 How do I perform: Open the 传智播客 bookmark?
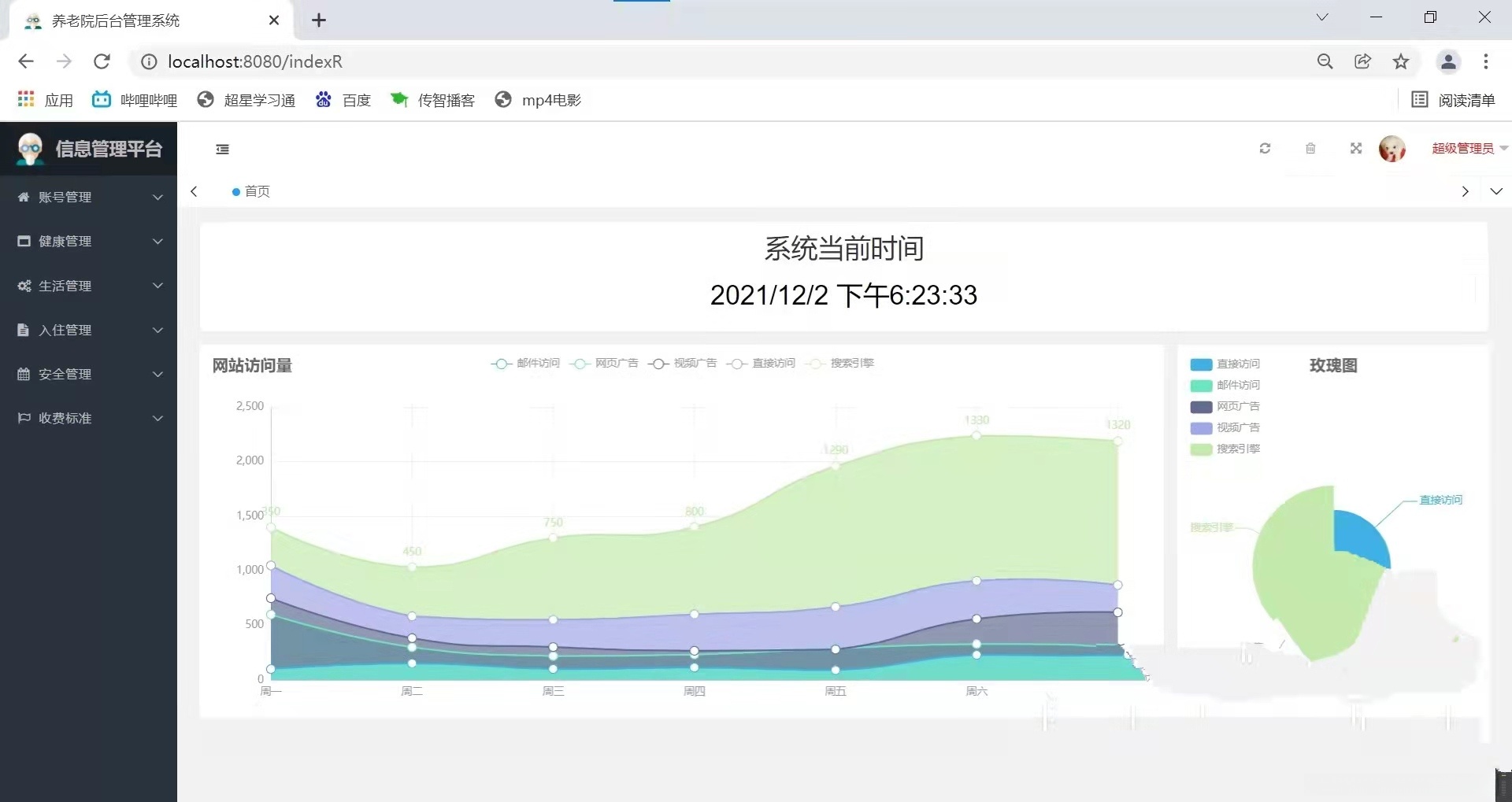pos(433,100)
